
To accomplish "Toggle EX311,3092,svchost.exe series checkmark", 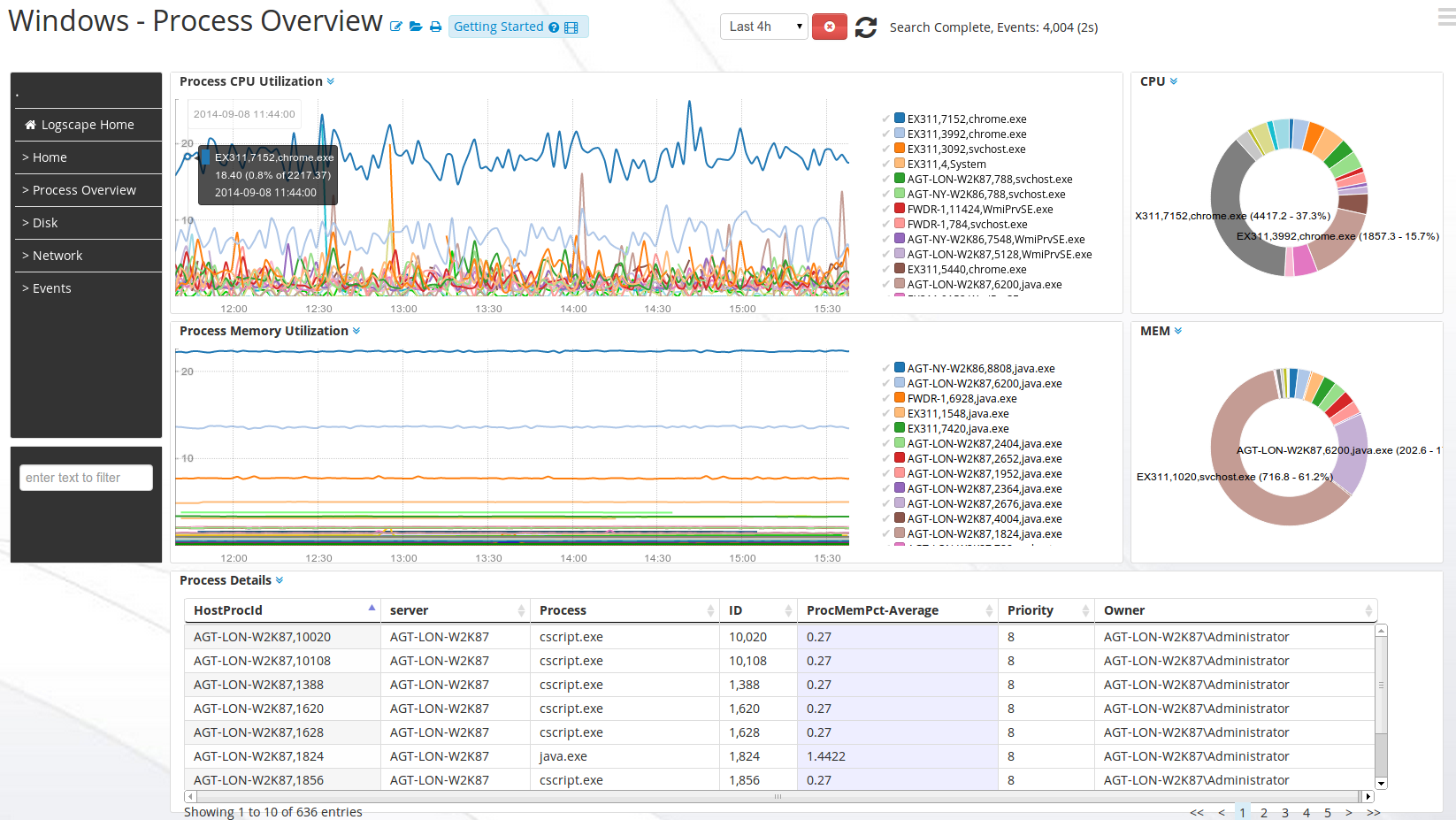I will point(885,149).
